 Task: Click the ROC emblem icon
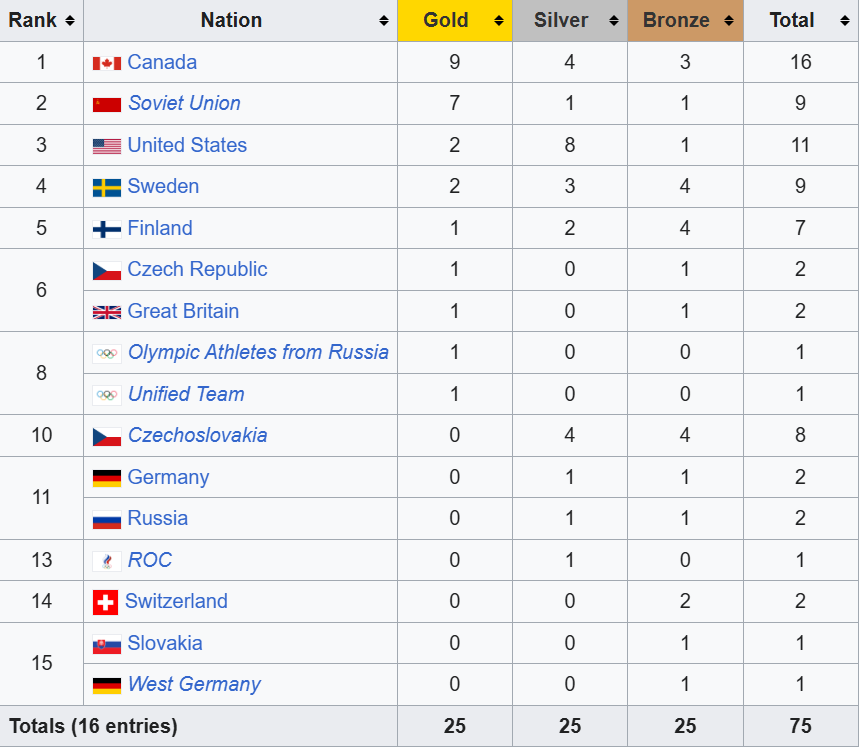click(107, 561)
